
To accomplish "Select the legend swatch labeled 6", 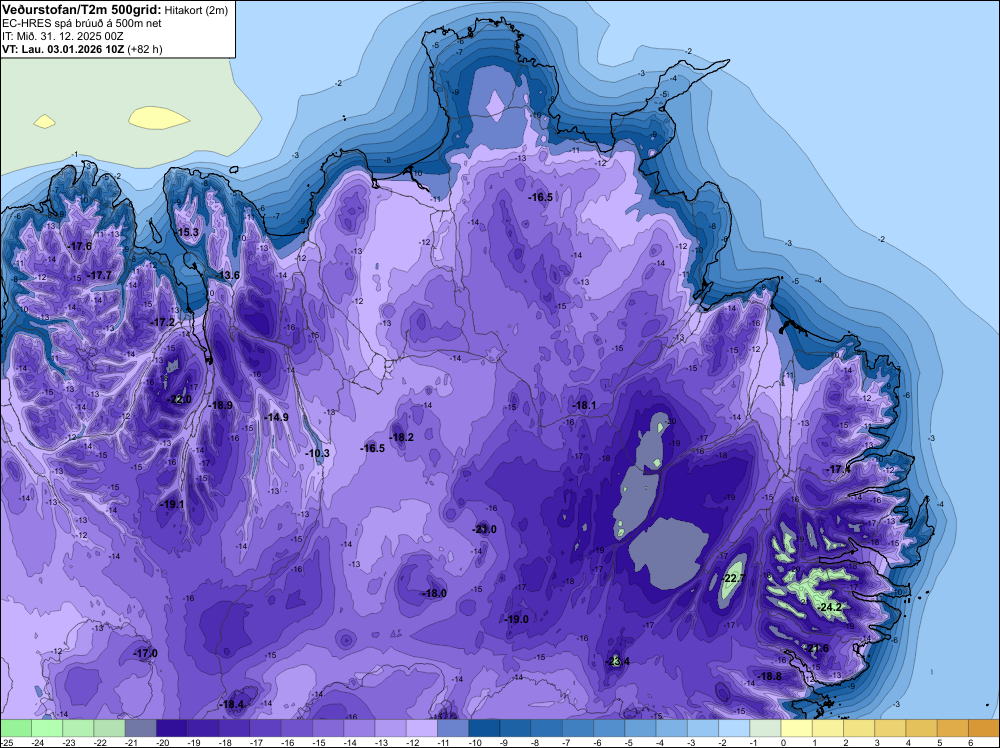I will coord(984,728).
